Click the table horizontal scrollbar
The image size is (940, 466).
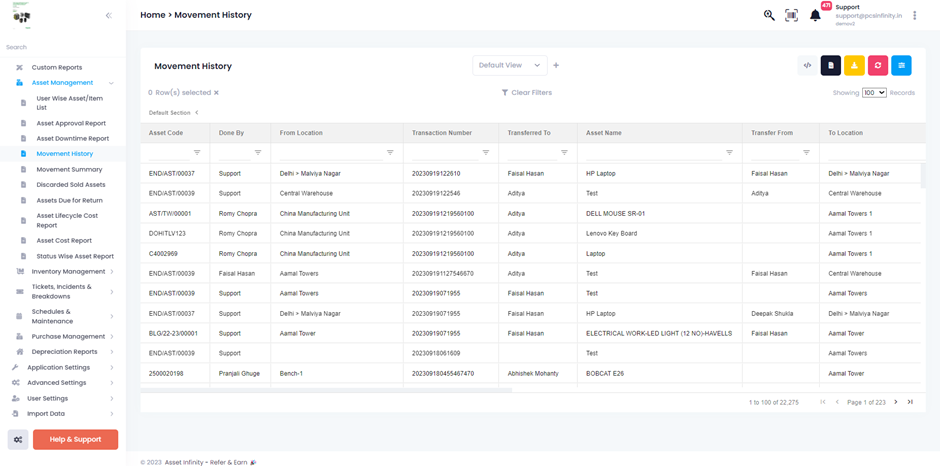coord(326,390)
